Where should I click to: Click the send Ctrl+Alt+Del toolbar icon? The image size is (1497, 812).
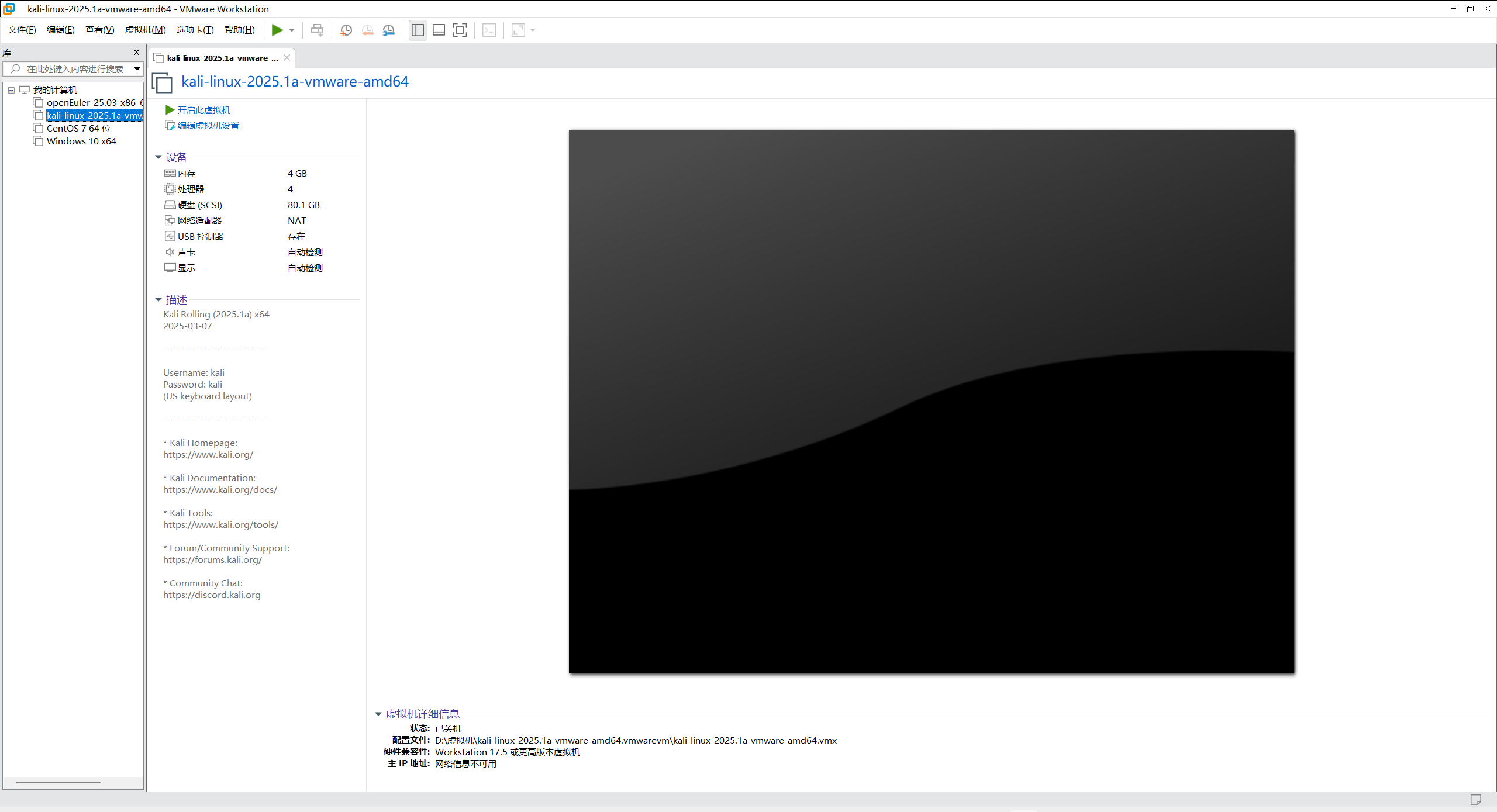click(317, 30)
